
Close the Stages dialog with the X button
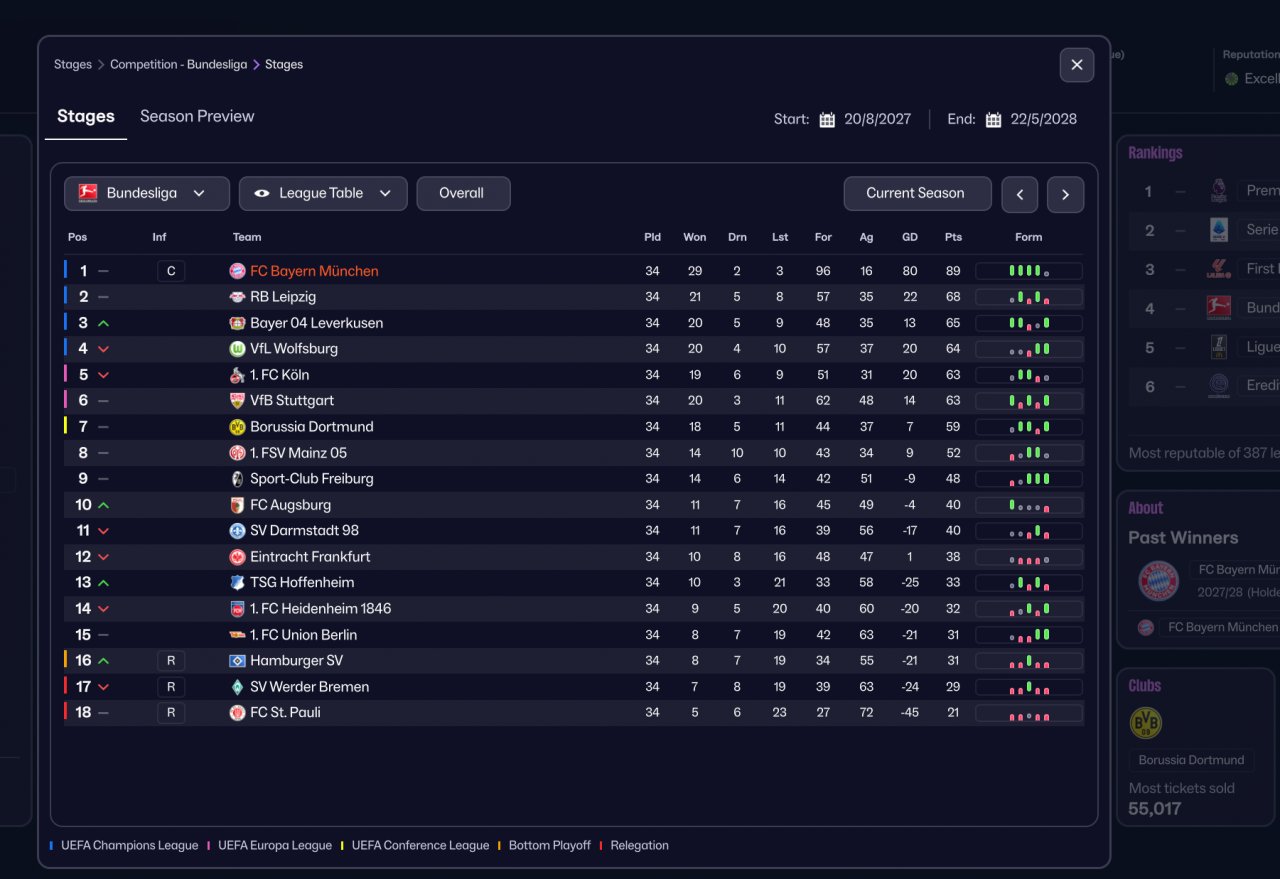(1077, 65)
